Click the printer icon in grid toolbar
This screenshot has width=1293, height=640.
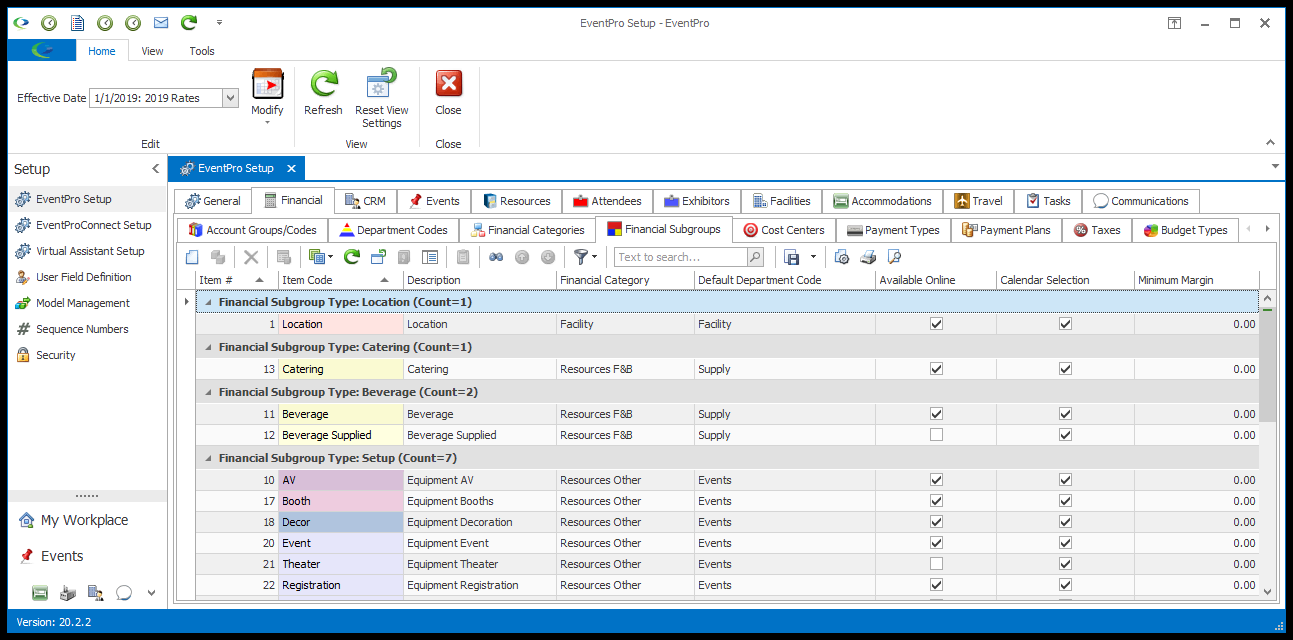(868, 257)
